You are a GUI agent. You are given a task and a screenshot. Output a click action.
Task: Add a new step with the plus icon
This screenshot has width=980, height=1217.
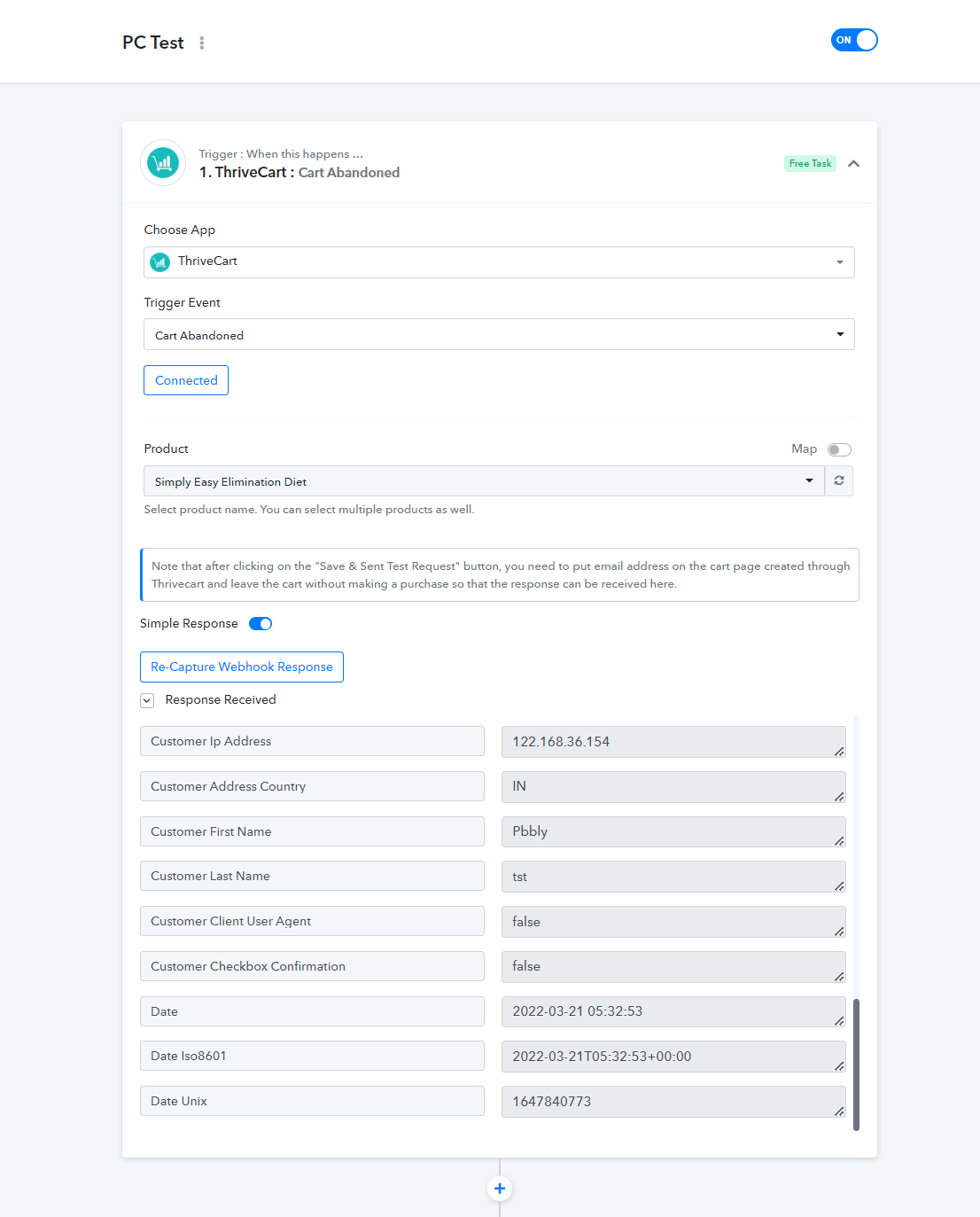[x=500, y=1189]
